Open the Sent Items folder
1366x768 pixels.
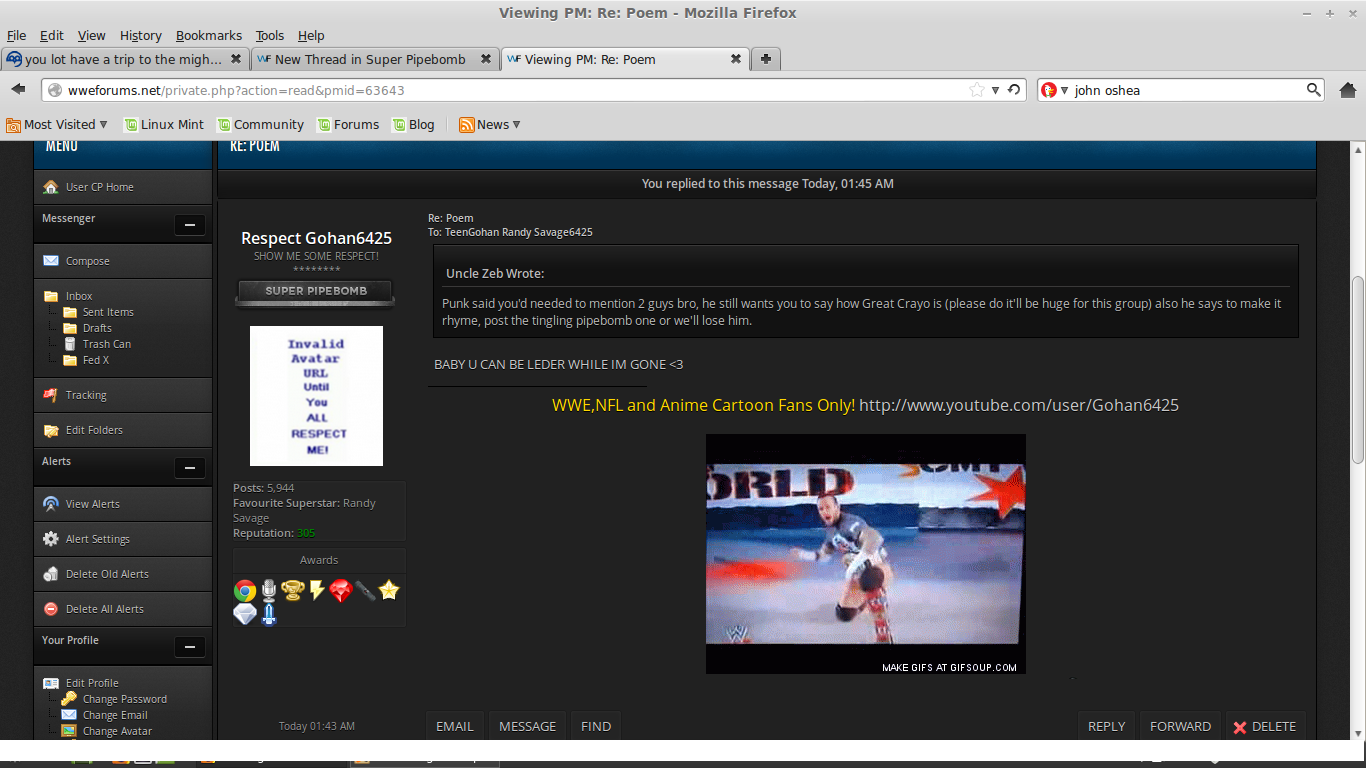point(108,312)
